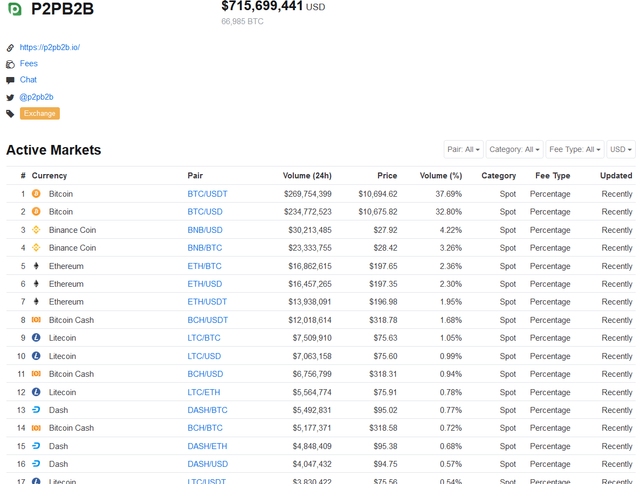640x484 pixels.
Task: Open the DASH/ETH pair link
Action: click(x=207, y=446)
